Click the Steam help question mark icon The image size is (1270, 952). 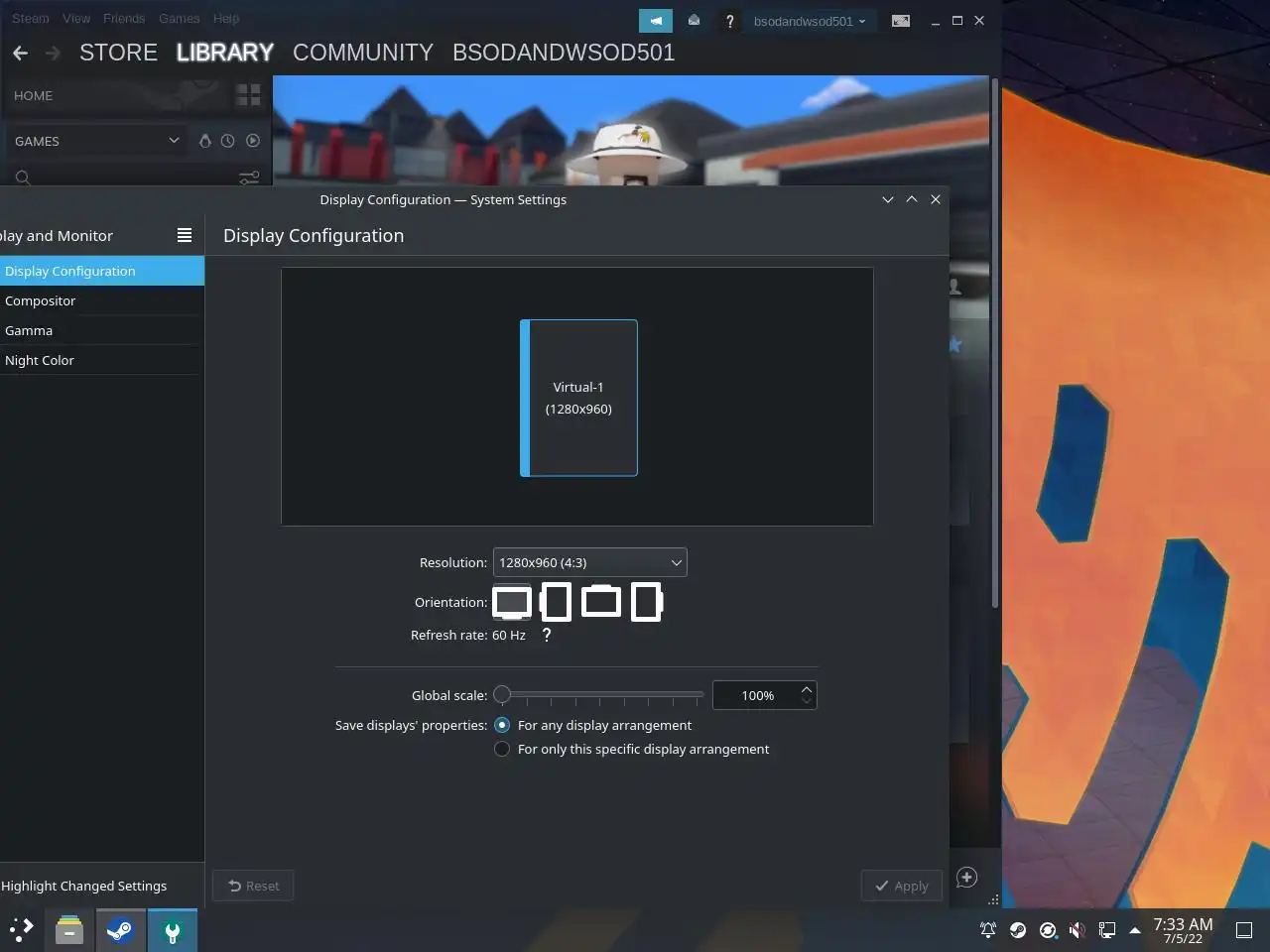click(729, 21)
